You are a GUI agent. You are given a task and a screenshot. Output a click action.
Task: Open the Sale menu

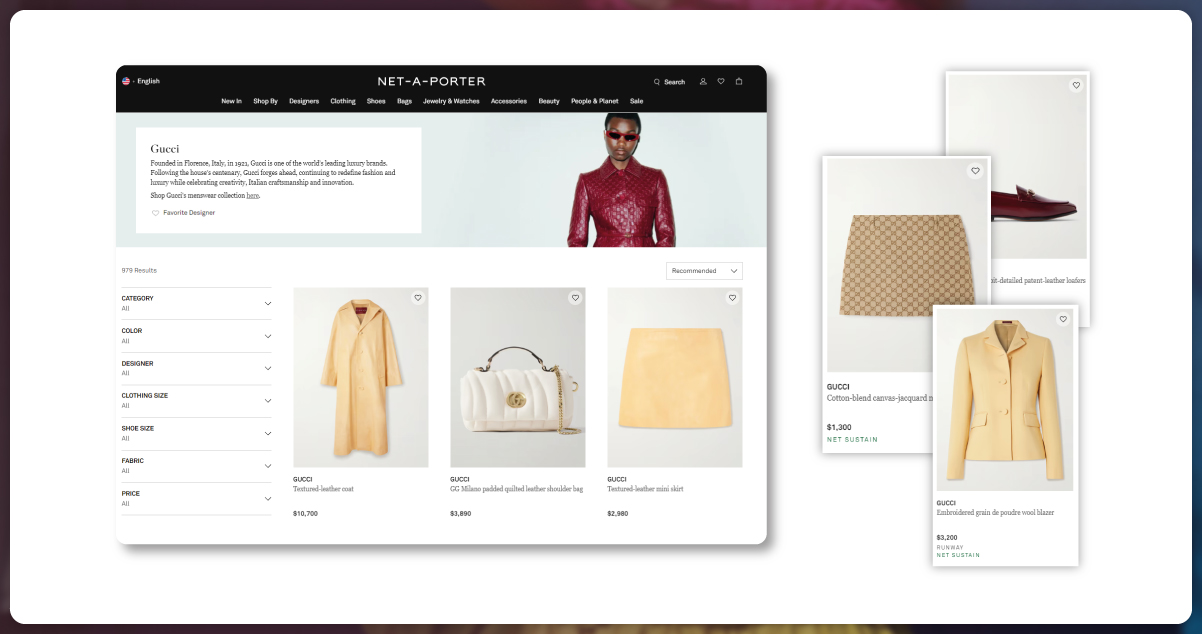[637, 101]
